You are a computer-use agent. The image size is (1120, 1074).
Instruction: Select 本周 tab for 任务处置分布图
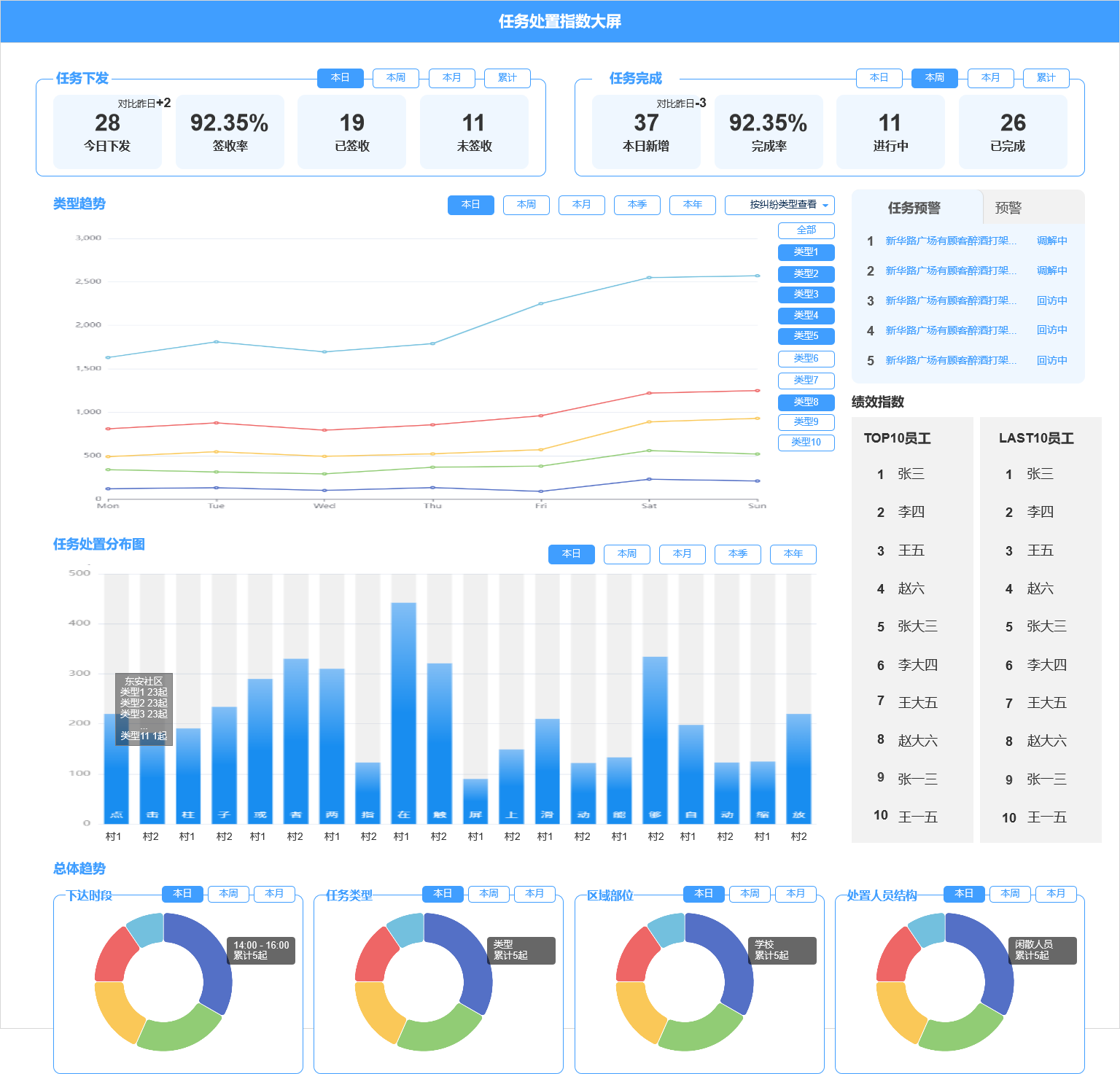[627, 554]
